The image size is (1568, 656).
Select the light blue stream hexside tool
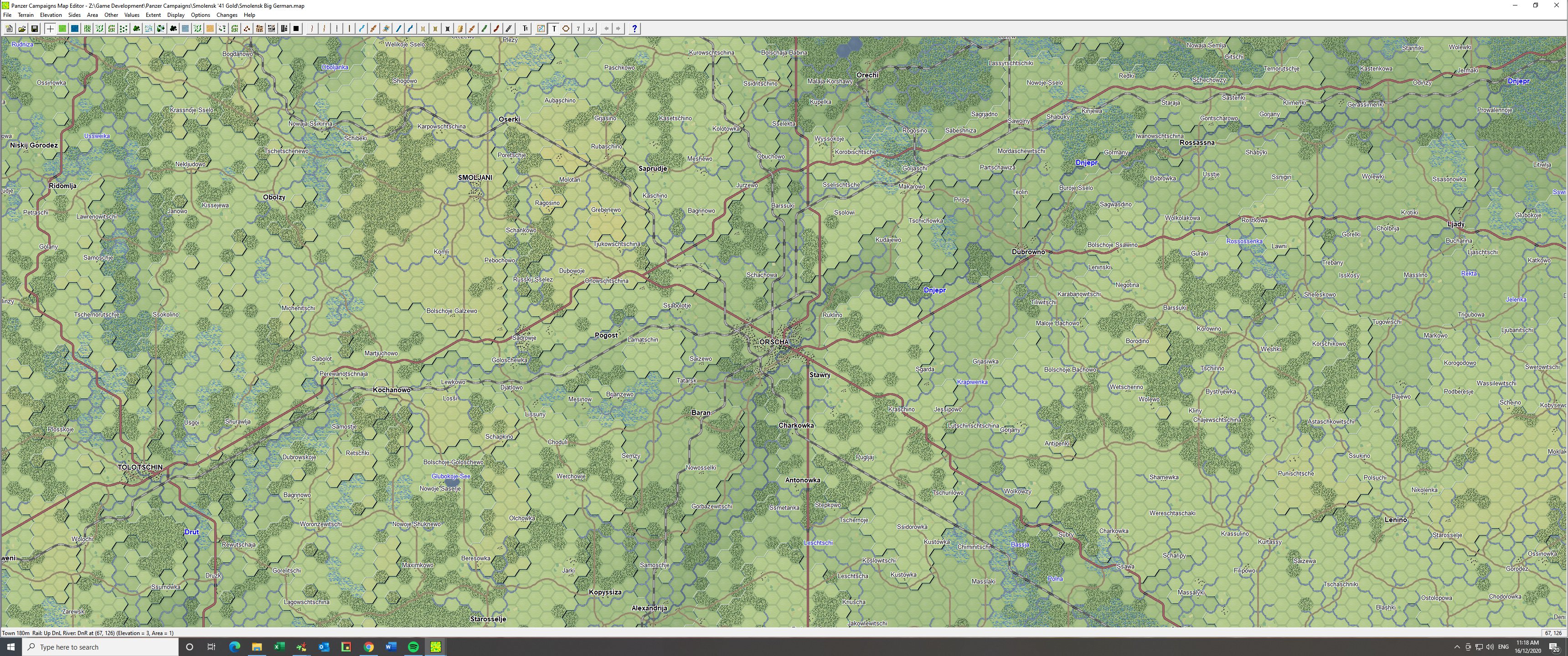point(361,29)
